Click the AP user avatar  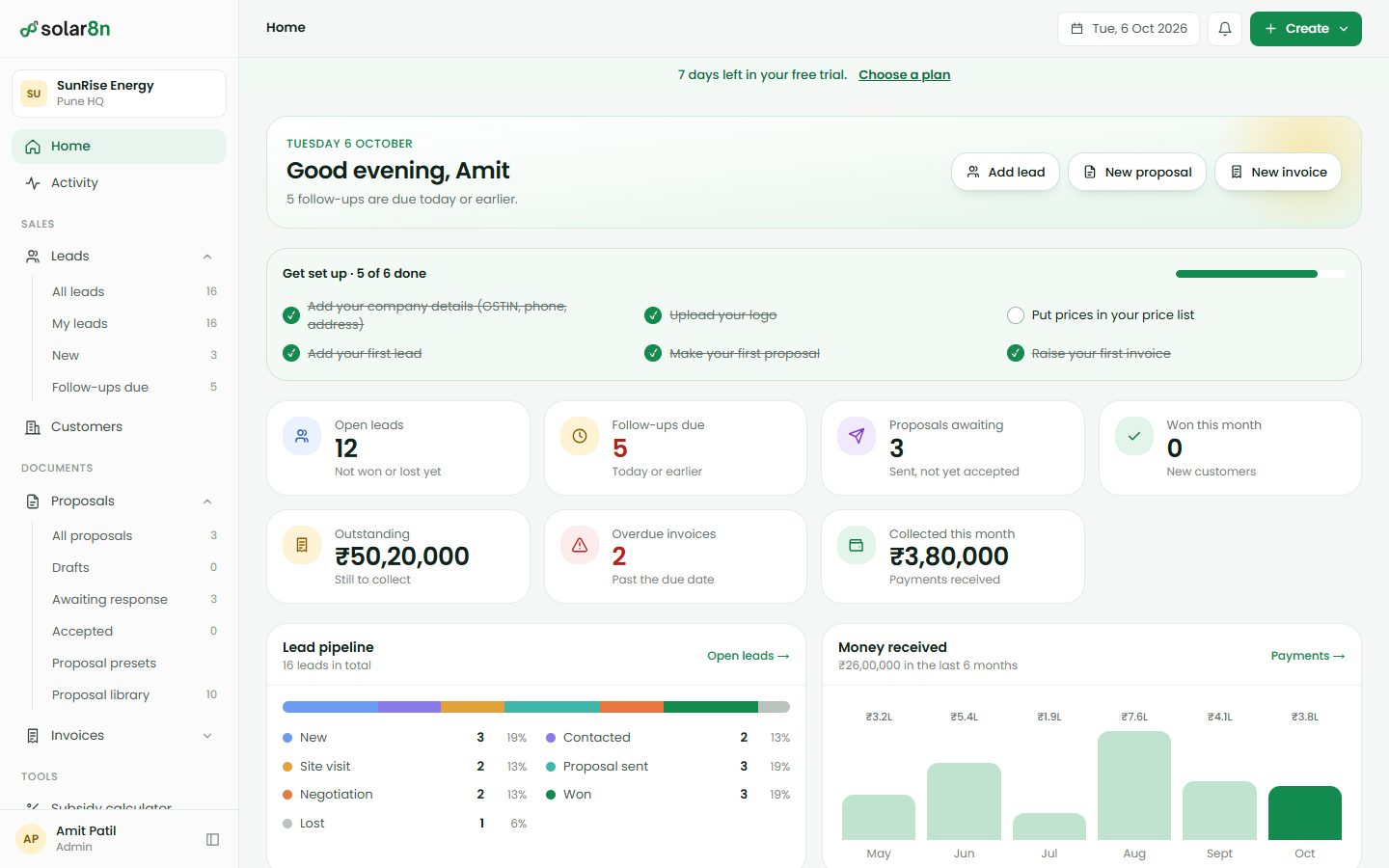pyautogui.click(x=31, y=839)
